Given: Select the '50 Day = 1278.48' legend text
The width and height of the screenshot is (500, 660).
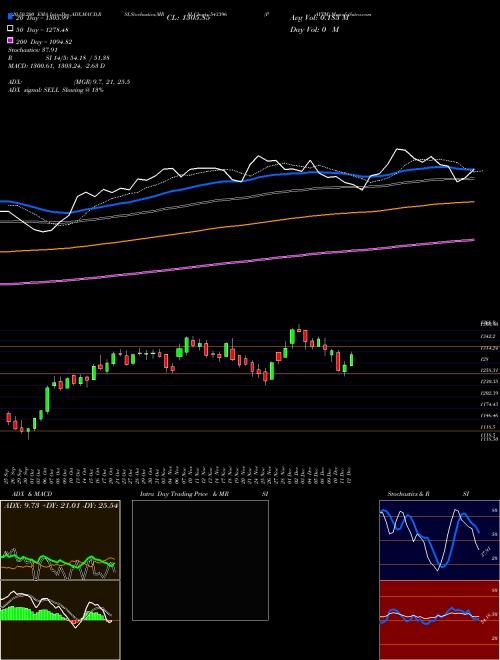Looking at the screenshot, I should (42, 30).
